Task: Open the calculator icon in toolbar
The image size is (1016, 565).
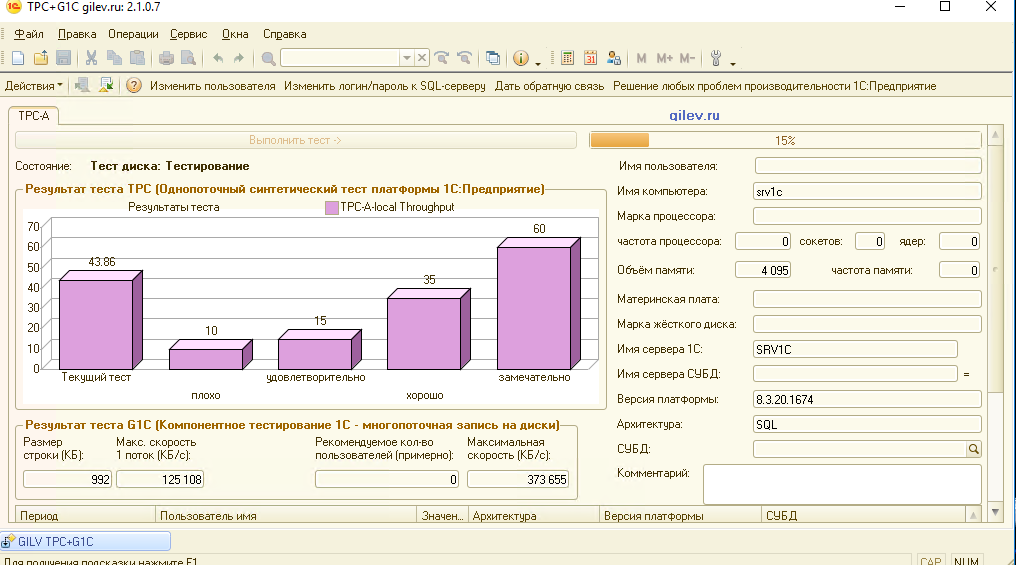Action: click(x=567, y=58)
